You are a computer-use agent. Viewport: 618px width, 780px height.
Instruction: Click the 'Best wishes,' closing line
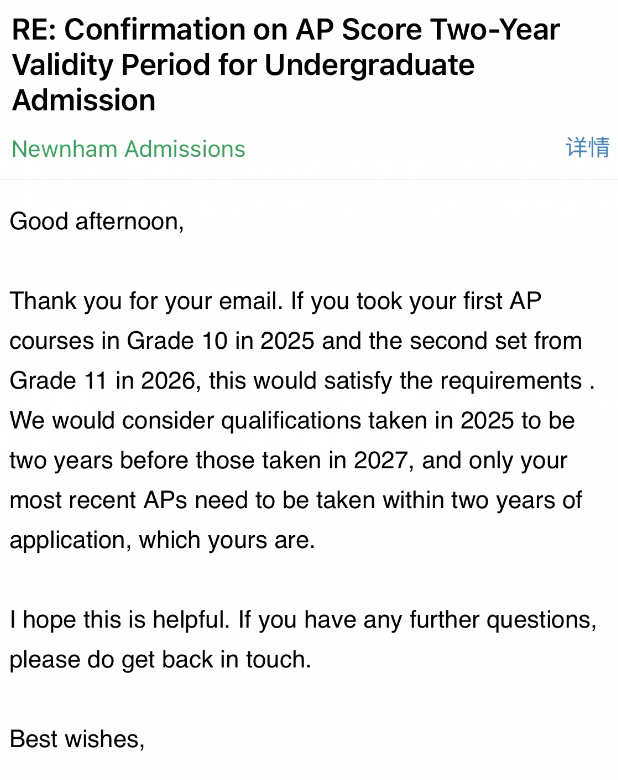click(x=77, y=739)
